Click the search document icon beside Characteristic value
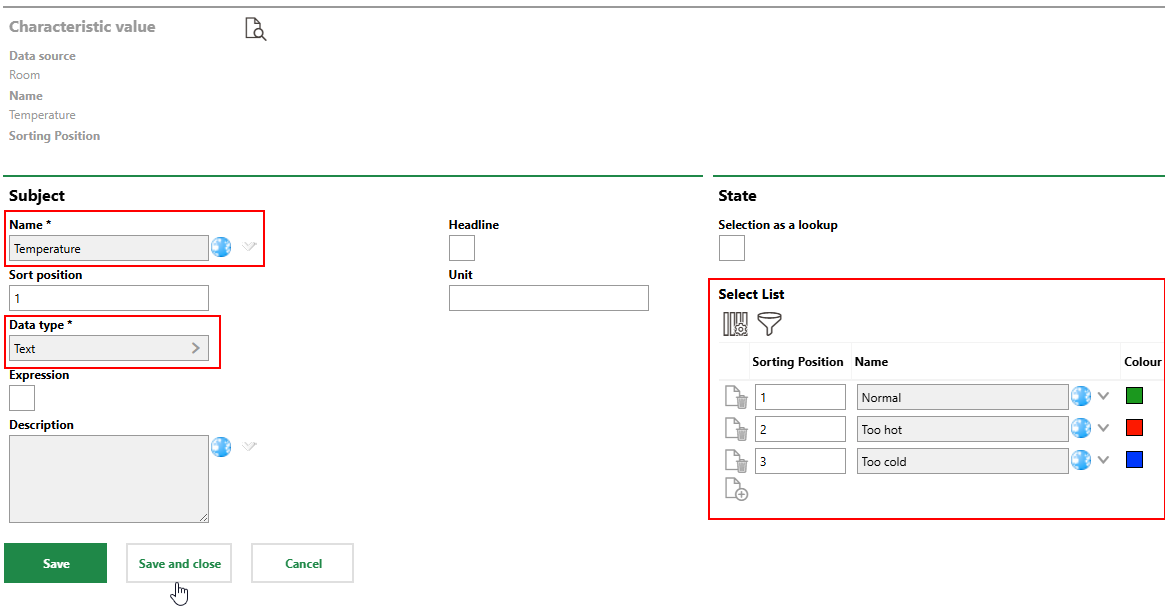The image size is (1165, 607). [x=256, y=29]
